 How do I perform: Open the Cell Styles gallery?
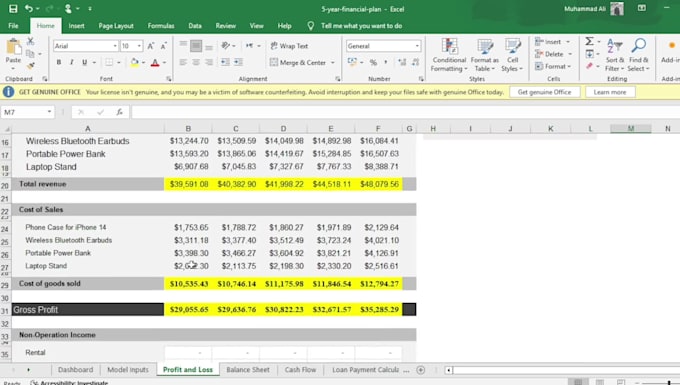(512, 55)
